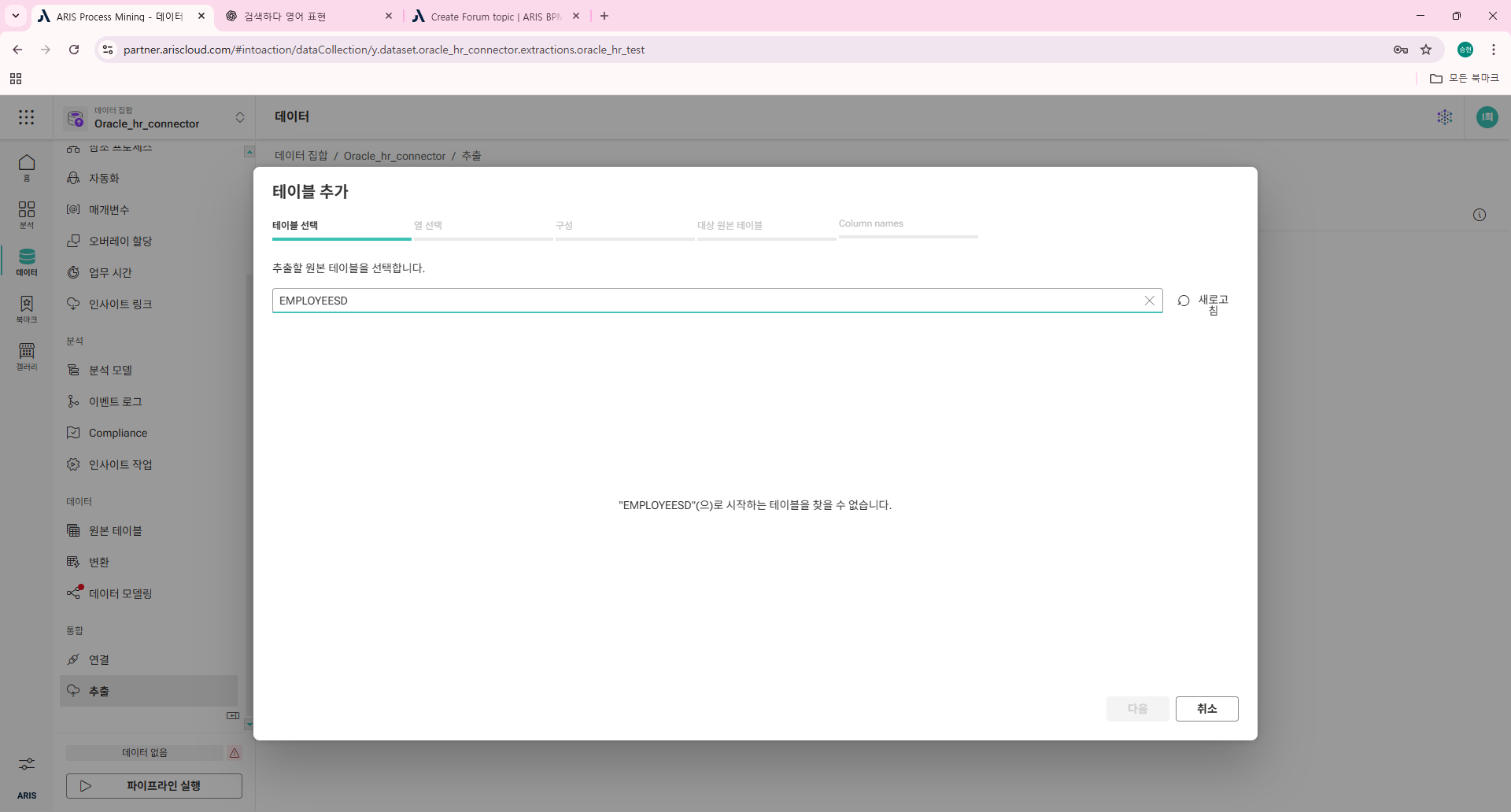Click the refresh (새로고침) icon
The width and height of the screenshot is (1511, 812).
(x=1184, y=301)
